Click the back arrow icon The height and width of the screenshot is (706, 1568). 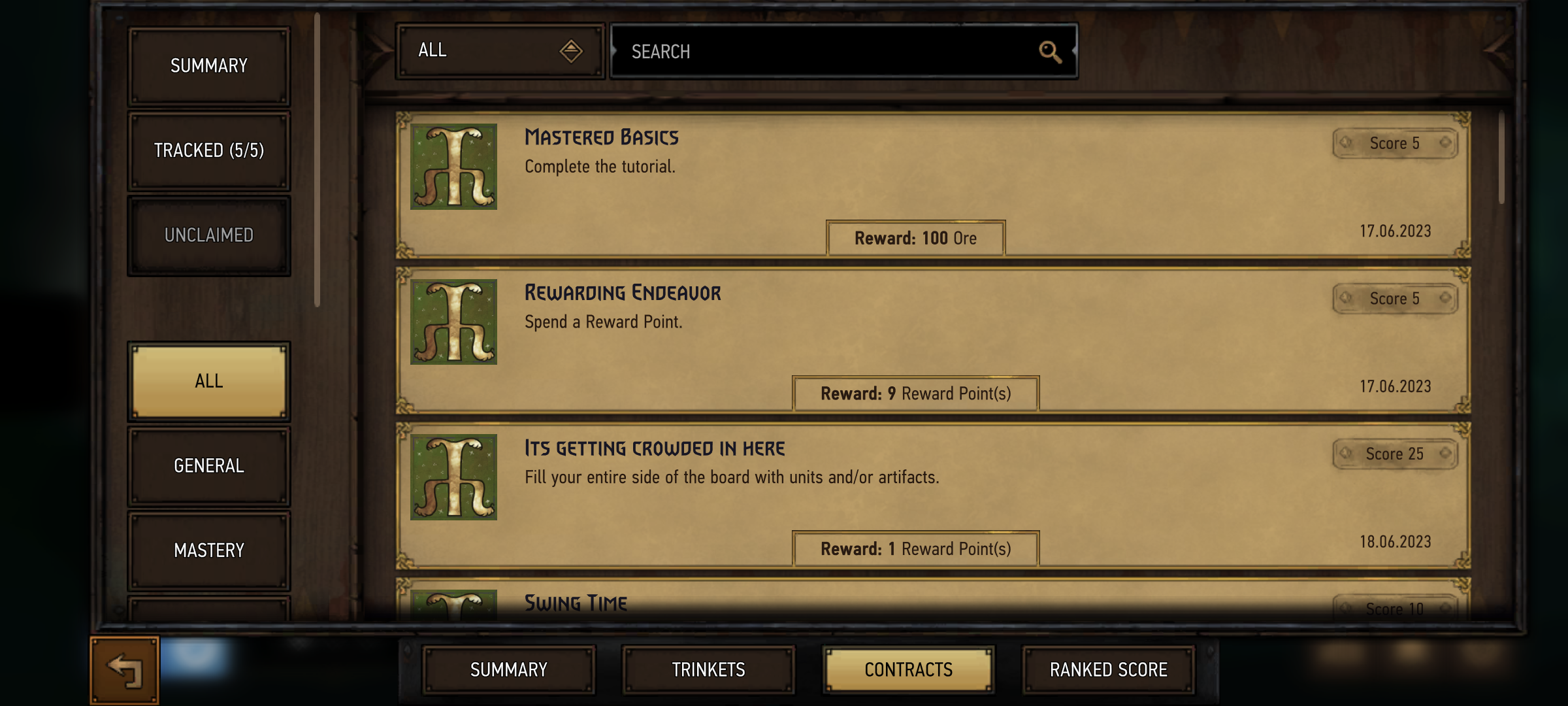(124, 671)
